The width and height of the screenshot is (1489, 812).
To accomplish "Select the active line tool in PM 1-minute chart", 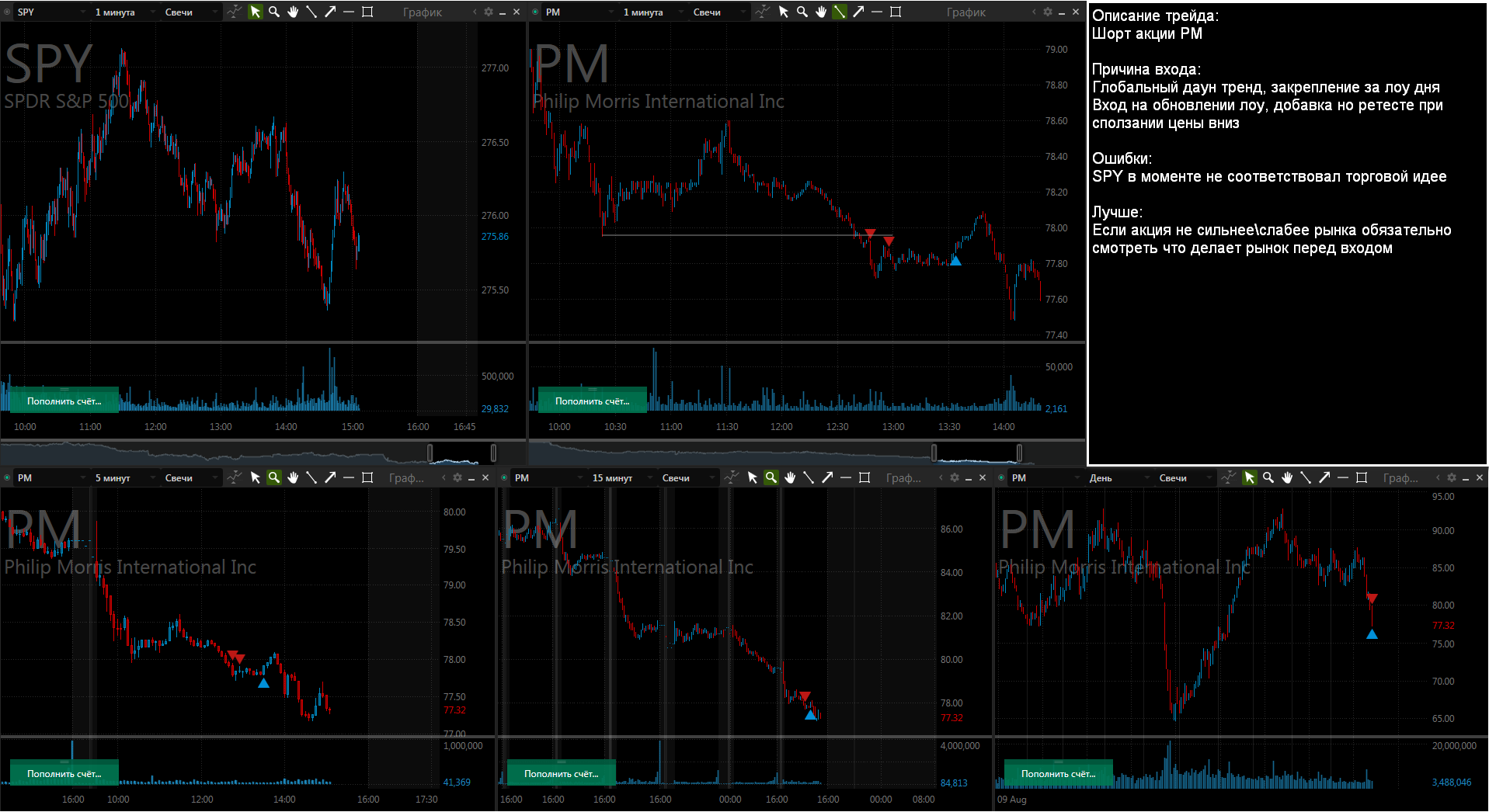I will coord(840,12).
